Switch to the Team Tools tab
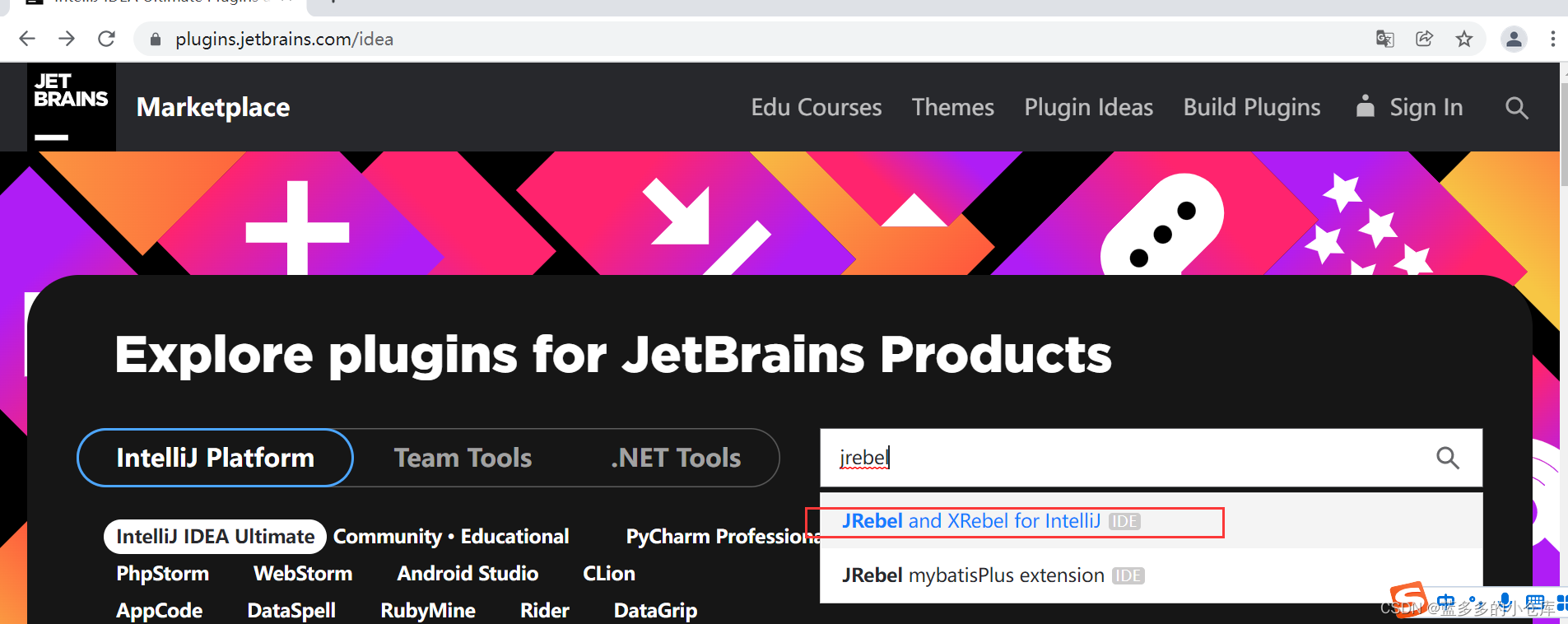Viewport: 1568px width, 624px height. 463,458
